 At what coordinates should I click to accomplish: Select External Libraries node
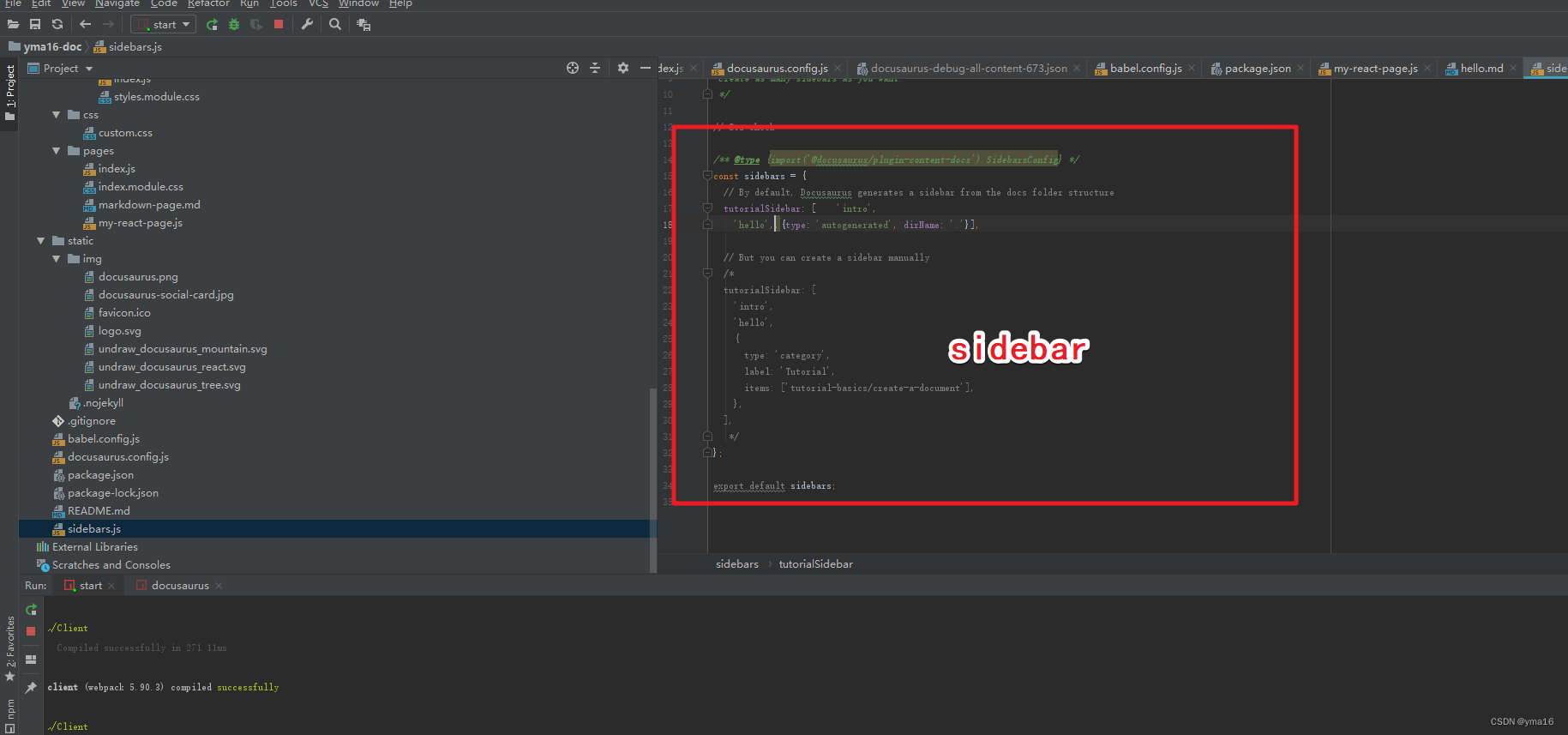coord(94,547)
